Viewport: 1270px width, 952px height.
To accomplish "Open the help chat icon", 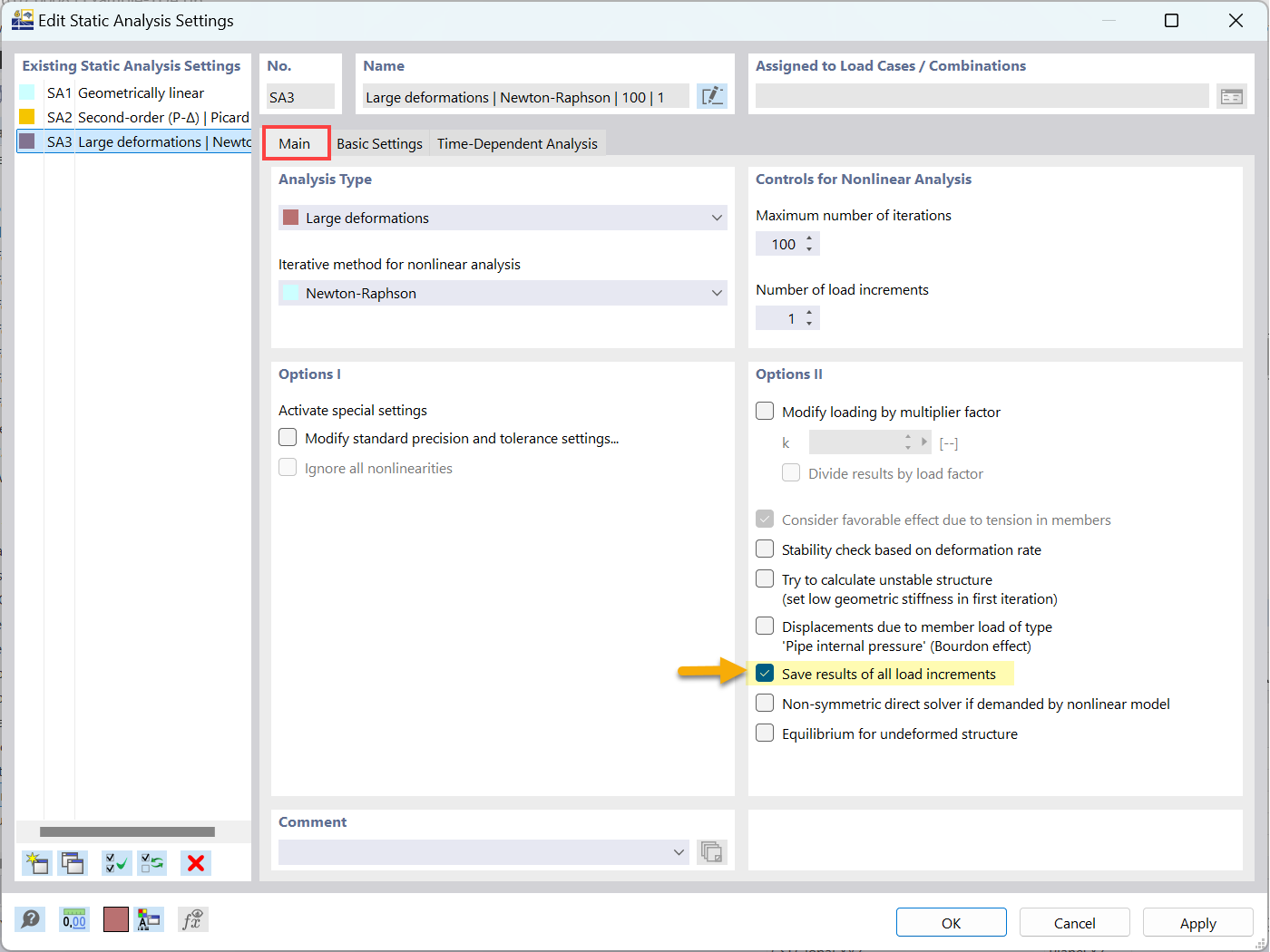I will click(x=30, y=918).
